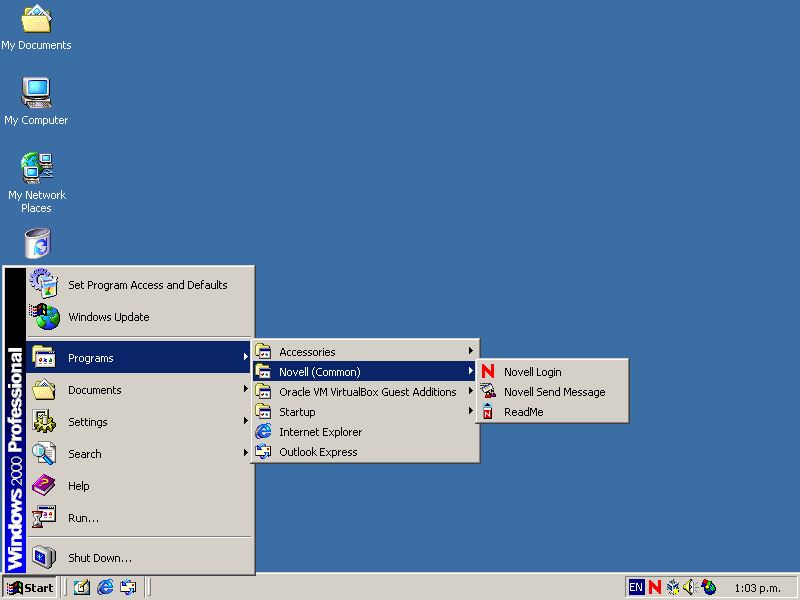Select the Recycle Bin icon on the desktop
Image resolution: width=800 pixels, height=600 pixels.
pos(37,243)
